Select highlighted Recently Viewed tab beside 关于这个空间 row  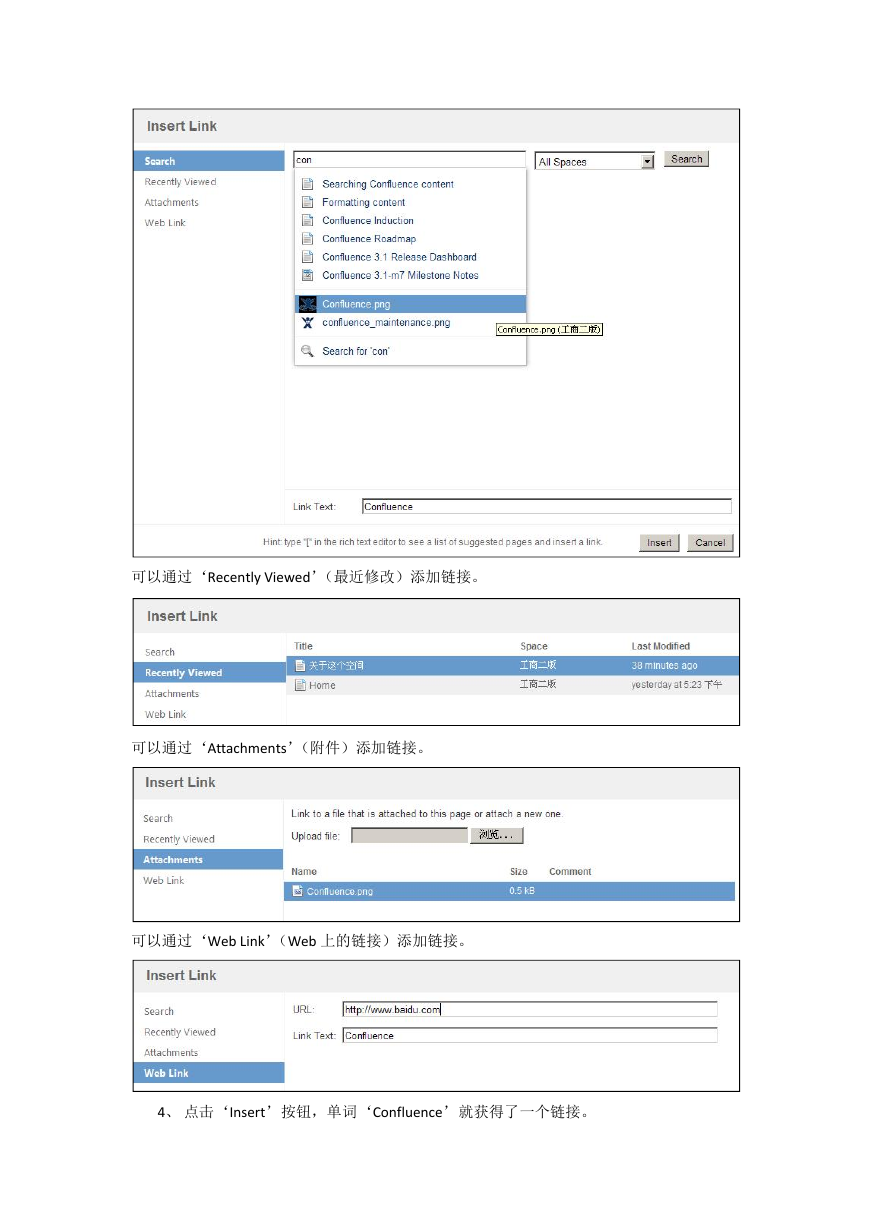pos(210,673)
